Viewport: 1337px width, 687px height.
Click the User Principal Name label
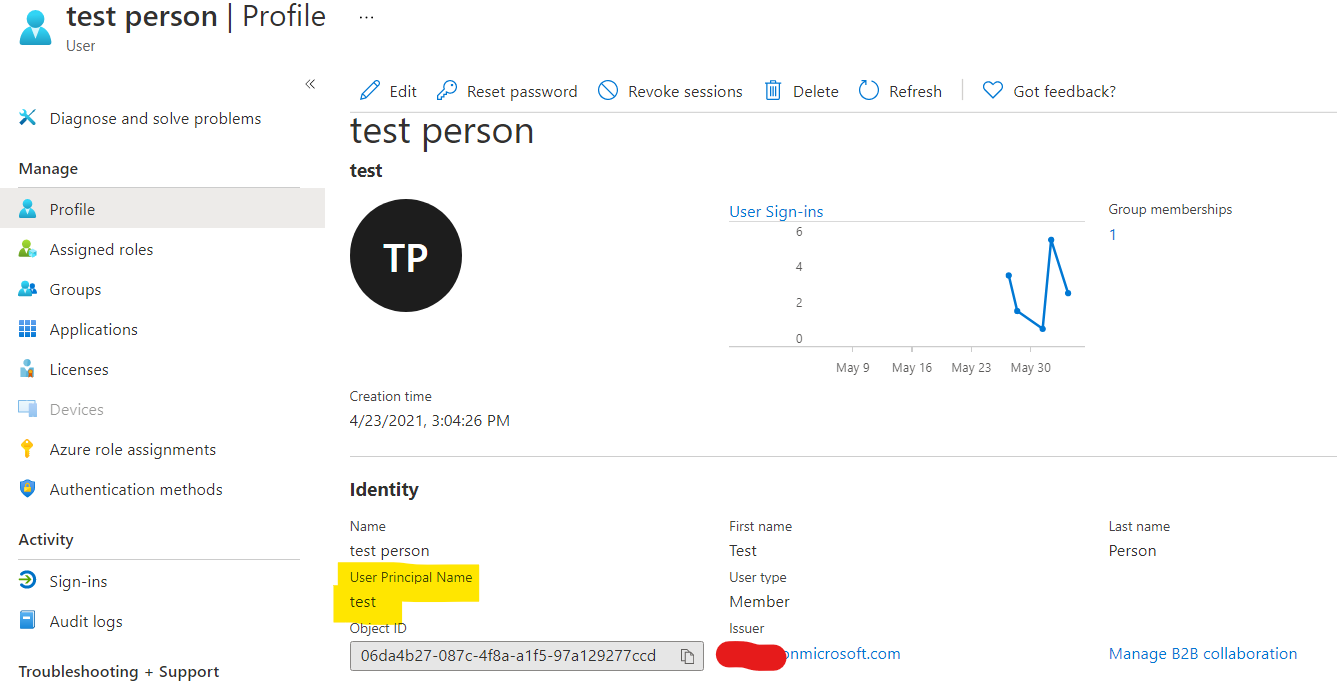pos(411,577)
